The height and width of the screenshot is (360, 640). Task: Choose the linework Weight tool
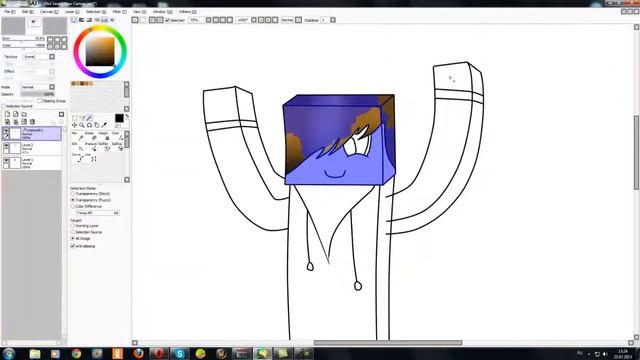(104, 137)
